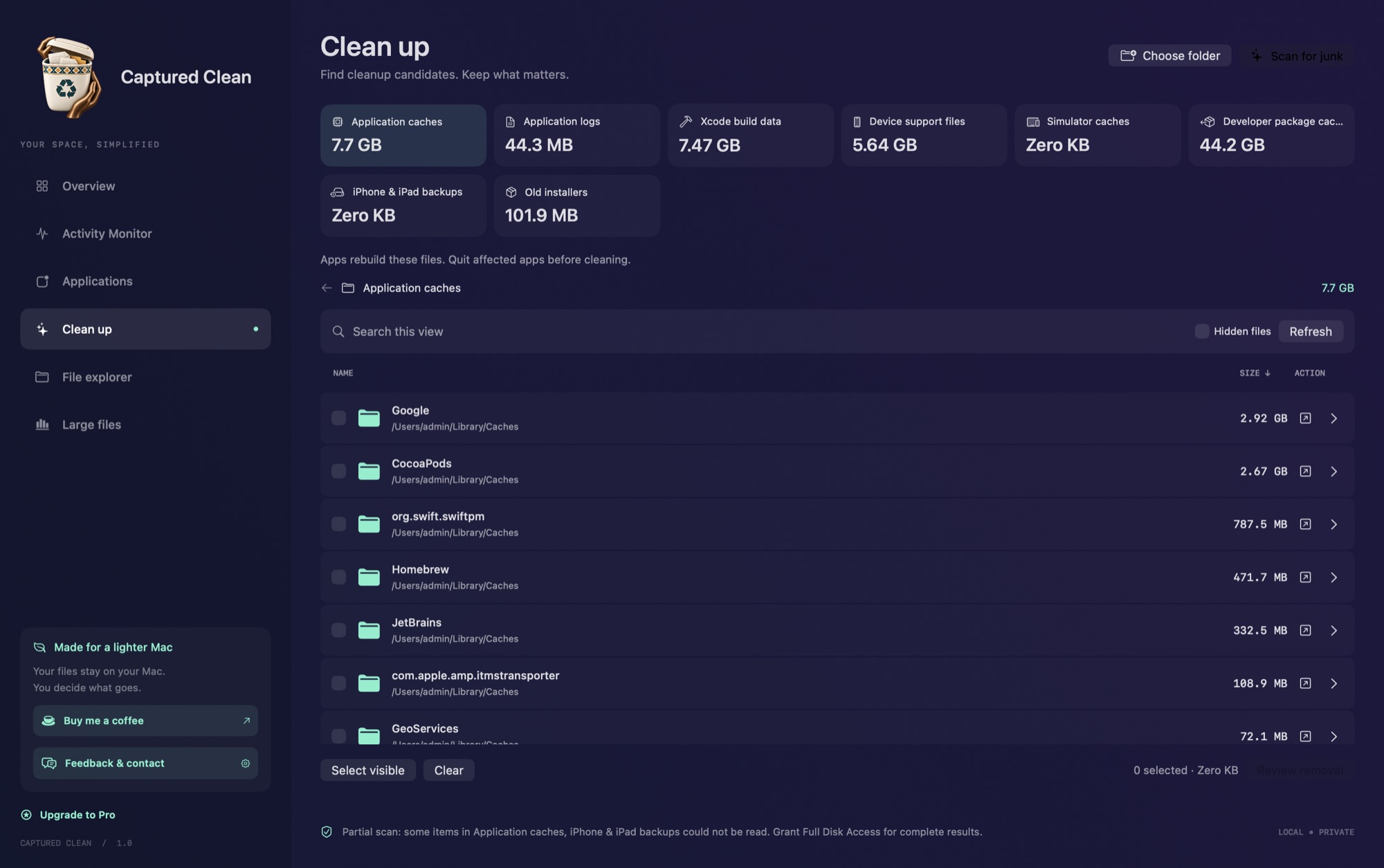Check the Google cache folder checkbox
The image size is (1384, 868).
click(338, 418)
